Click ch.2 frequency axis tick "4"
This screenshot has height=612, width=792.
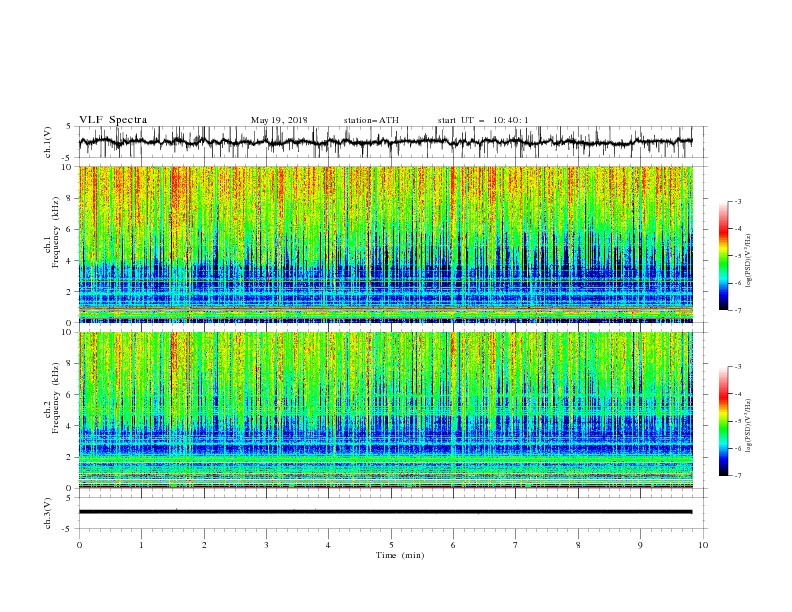tap(71, 426)
